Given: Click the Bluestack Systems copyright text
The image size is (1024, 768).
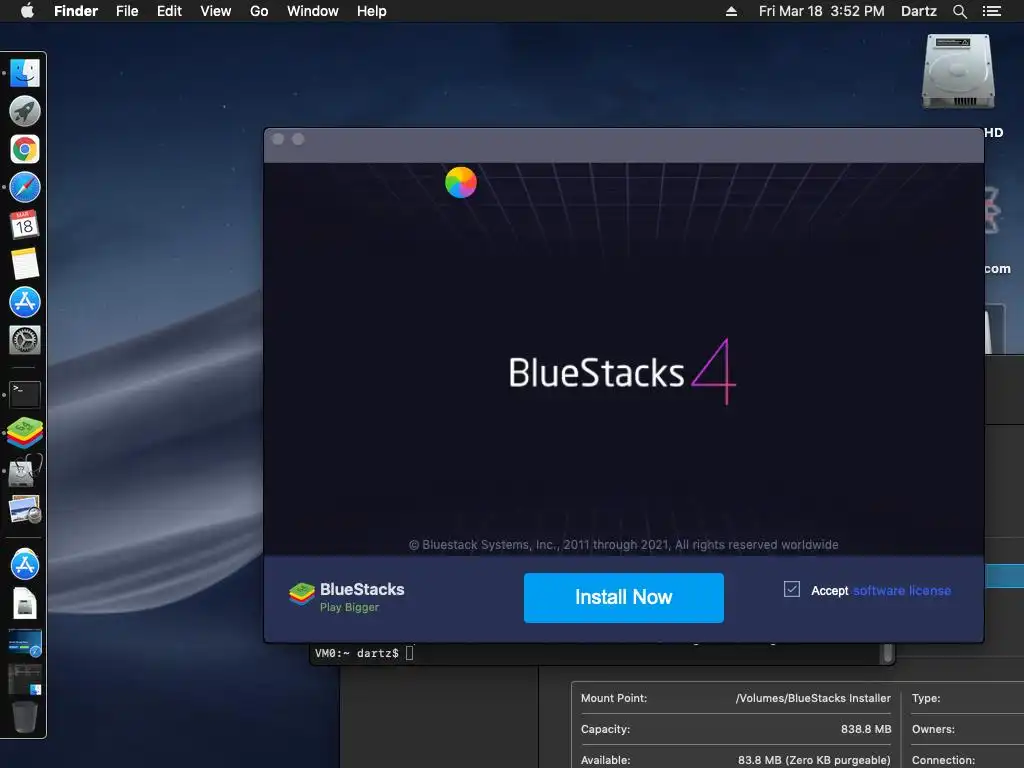Looking at the screenshot, I should [x=624, y=545].
